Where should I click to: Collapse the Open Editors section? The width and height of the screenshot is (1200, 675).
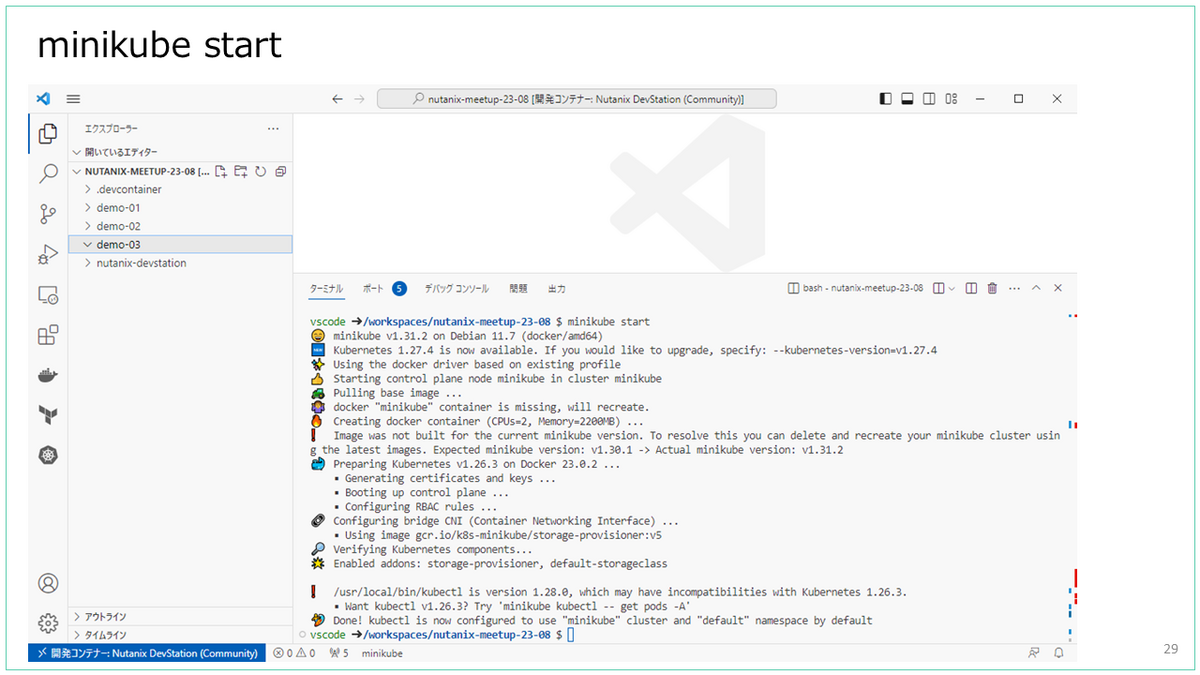(x=181, y=152)
